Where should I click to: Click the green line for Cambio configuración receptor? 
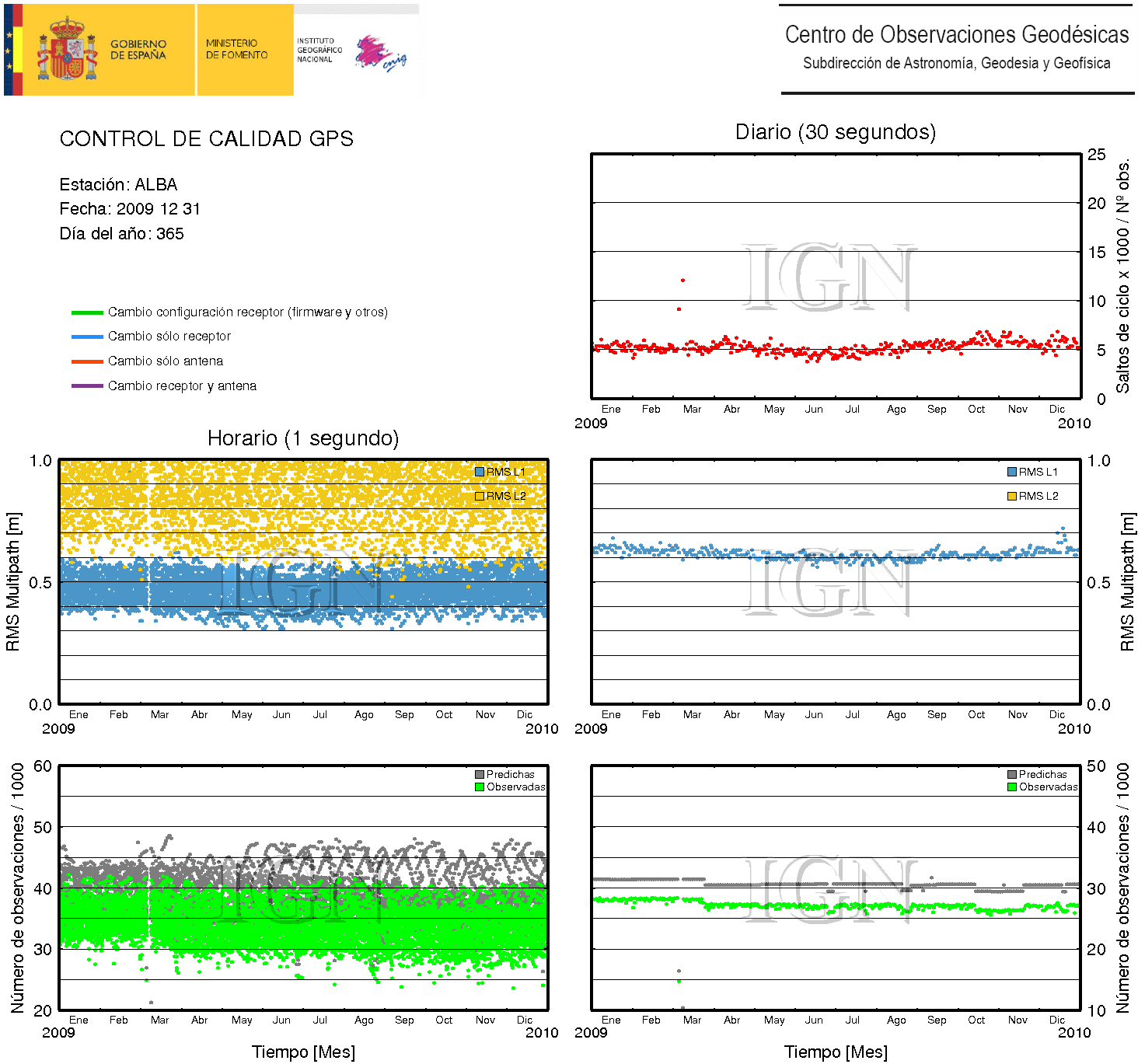pos(87,312)
